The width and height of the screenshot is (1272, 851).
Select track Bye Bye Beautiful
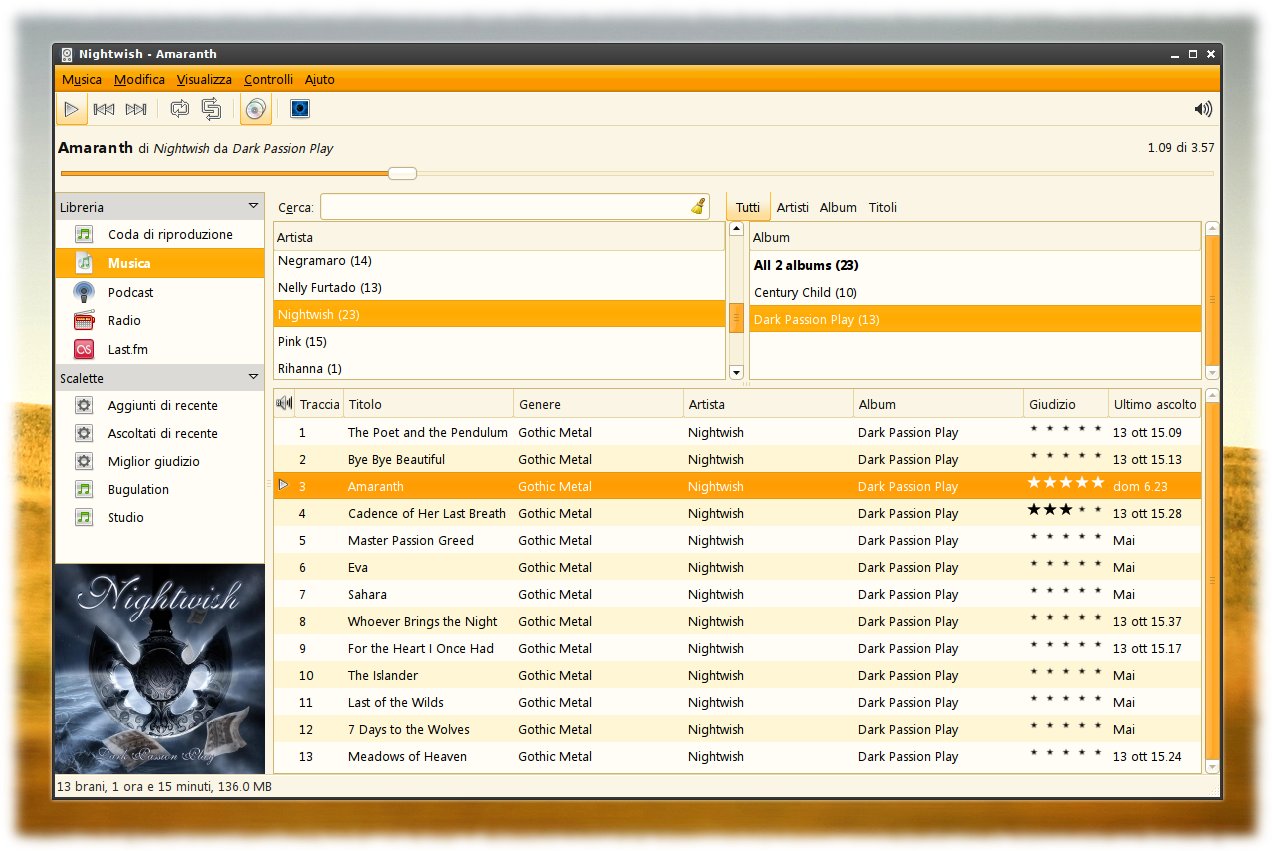click(x=737, y=459)
